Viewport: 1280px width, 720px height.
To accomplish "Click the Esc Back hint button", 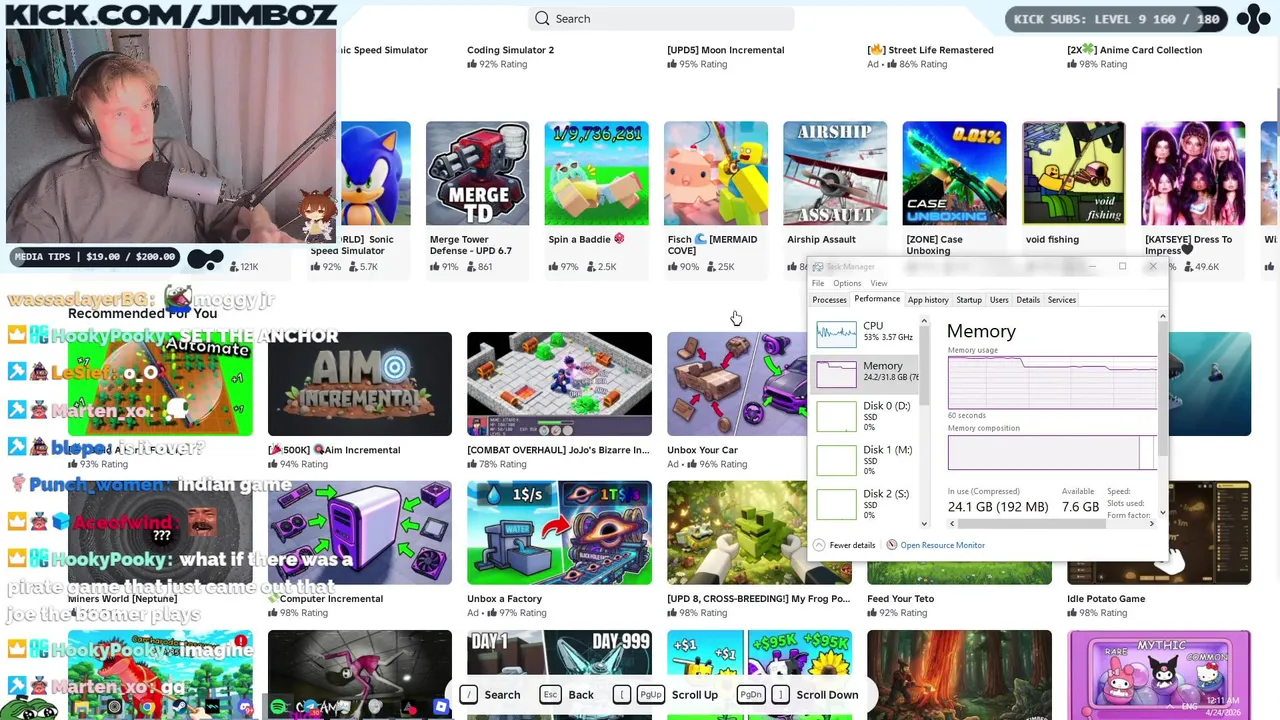I will click(567, 695).
